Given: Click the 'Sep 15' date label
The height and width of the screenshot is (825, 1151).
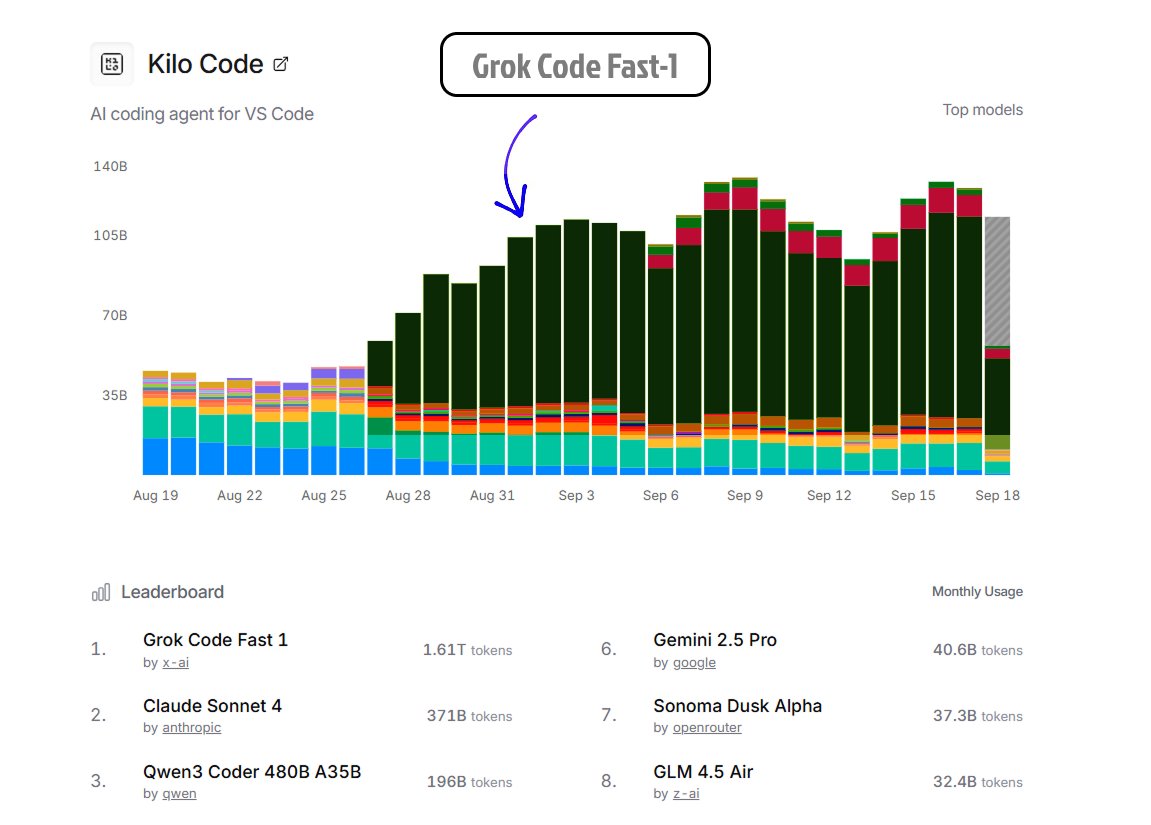Looking at the screenshot, I should click(913, 495).
